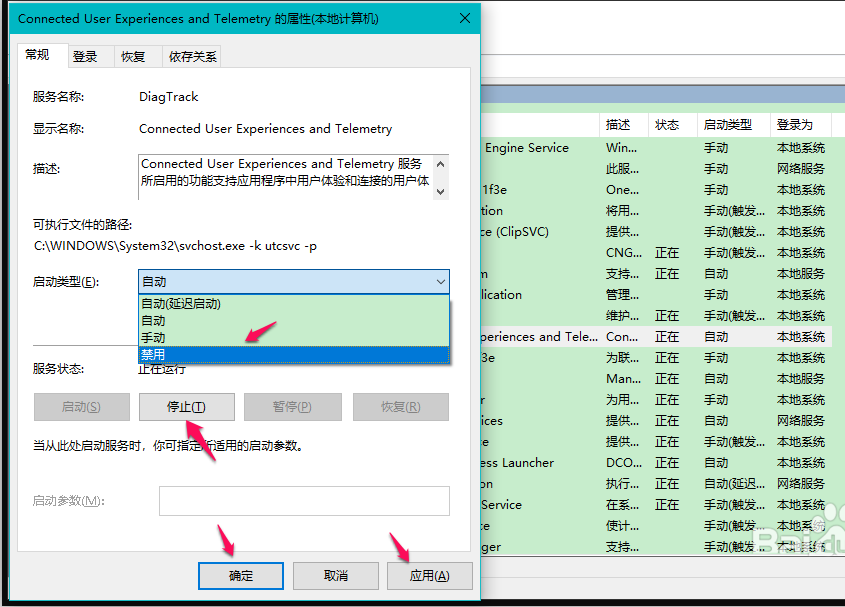
Task: Close the DiagTrack properties dialog
Action: [x=465, y=18]
